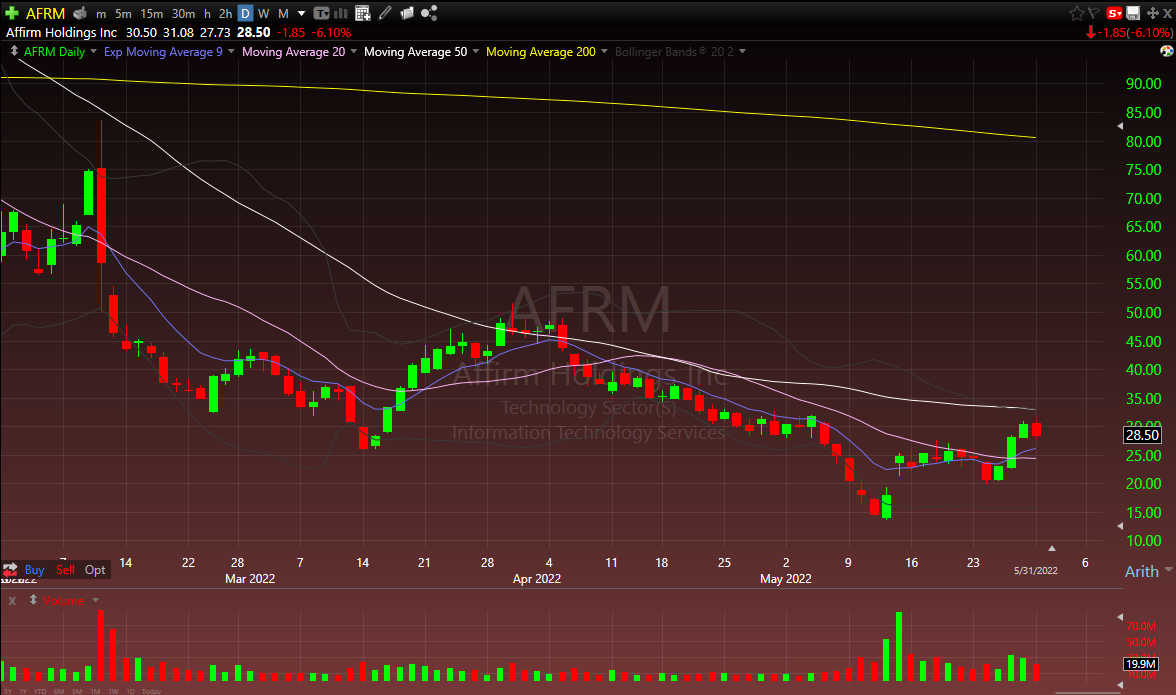Click the Volume pane resize arrows icon

pos(33,600)
